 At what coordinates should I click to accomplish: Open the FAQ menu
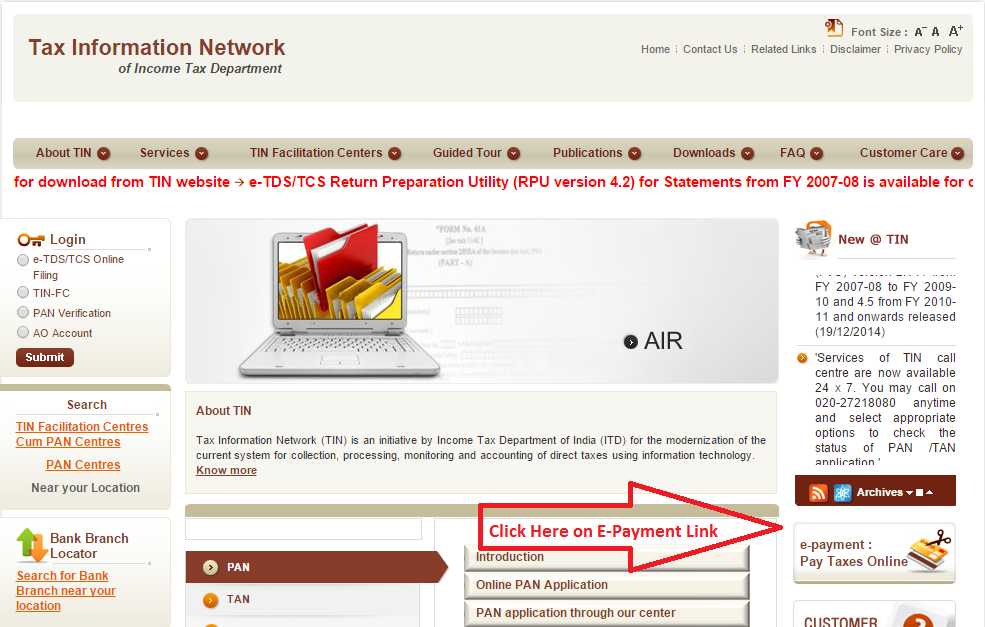(793, 153)
